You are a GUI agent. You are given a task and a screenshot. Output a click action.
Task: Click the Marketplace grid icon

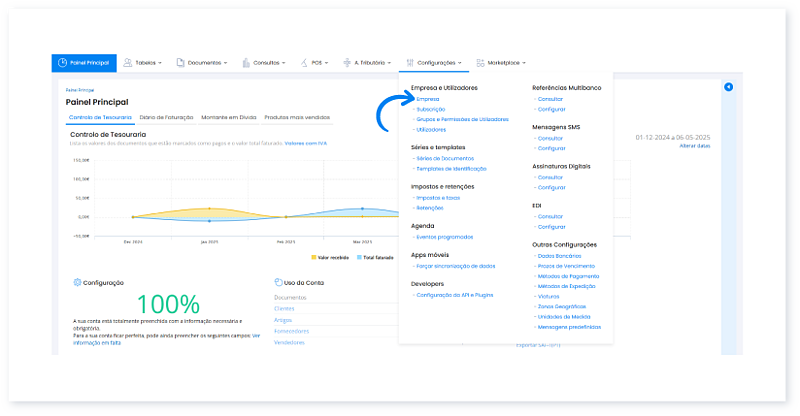coord(481,62)
